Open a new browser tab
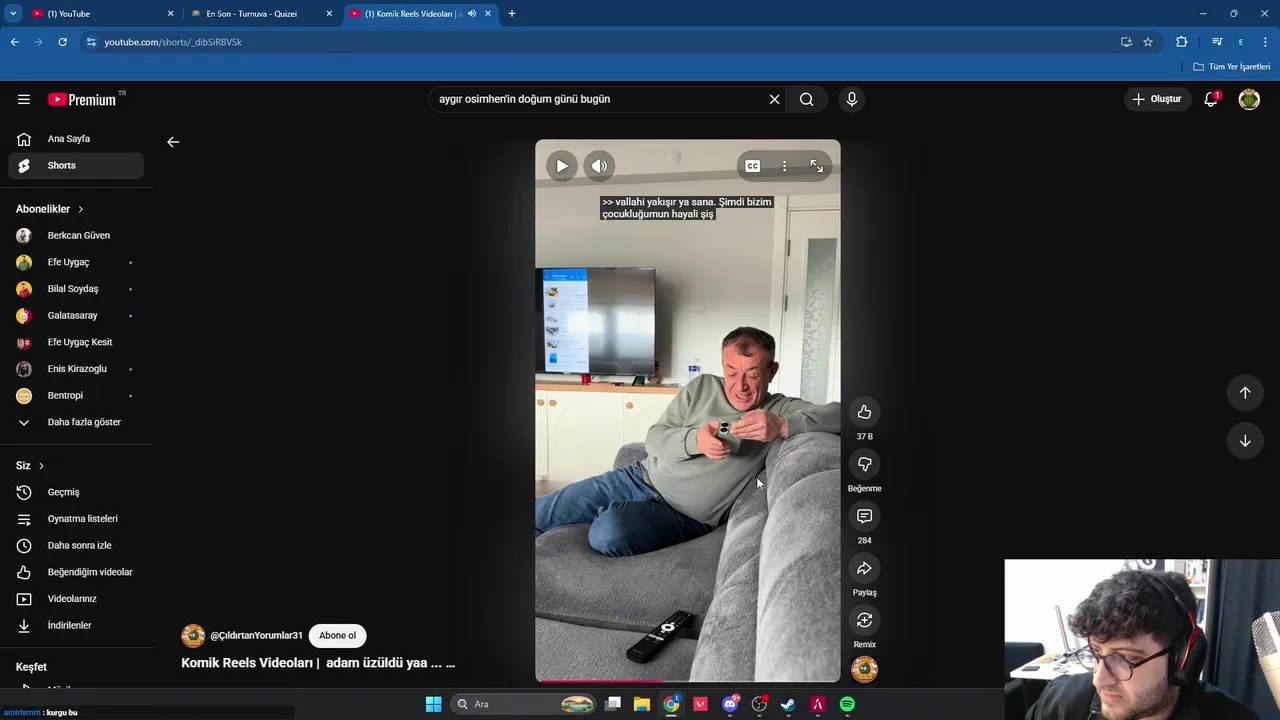The width and height of the screenshot is (1280, 720). coord(512,14)
